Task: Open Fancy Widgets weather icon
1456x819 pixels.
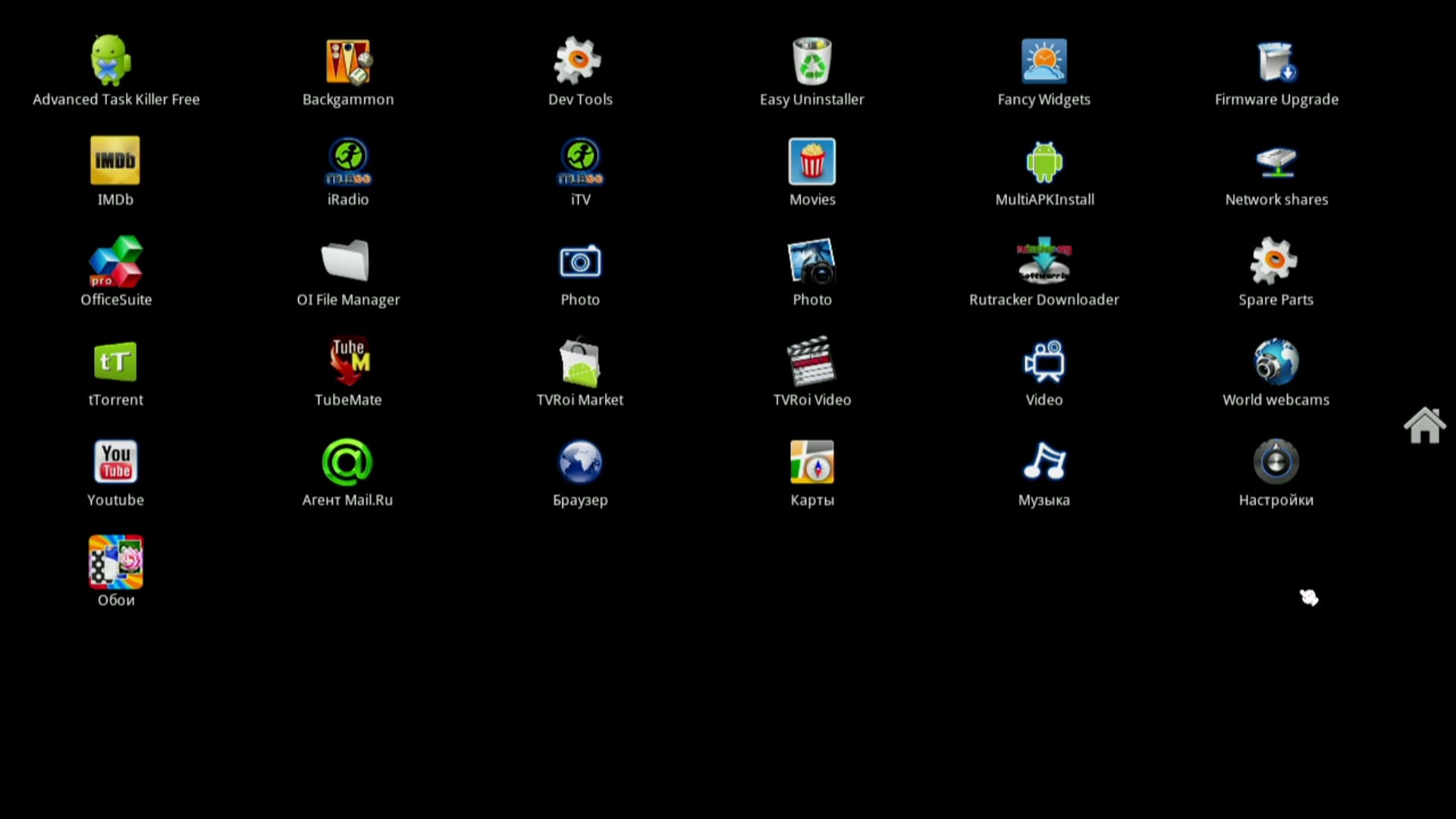Action: pyautogui.click(x=1043, y=61)
